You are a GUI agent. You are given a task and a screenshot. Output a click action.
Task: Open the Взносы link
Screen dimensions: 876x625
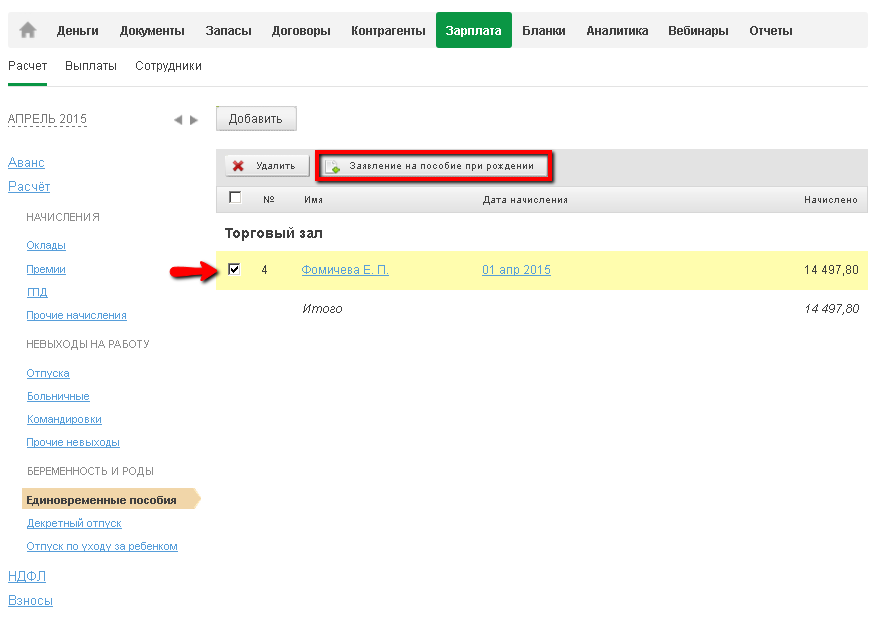click(x=30, y=600)
